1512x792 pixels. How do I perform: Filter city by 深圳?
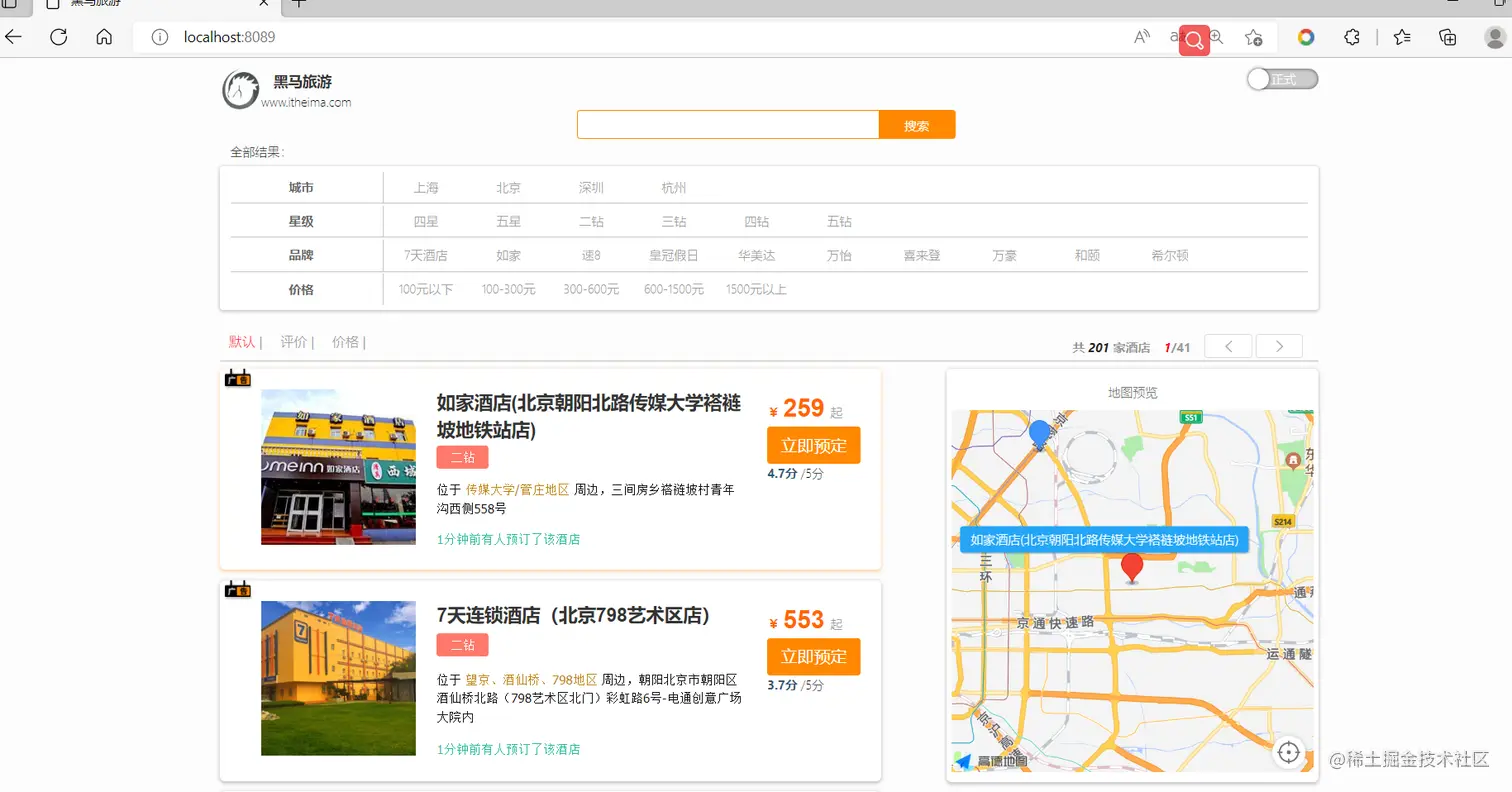tap(591, 188)
